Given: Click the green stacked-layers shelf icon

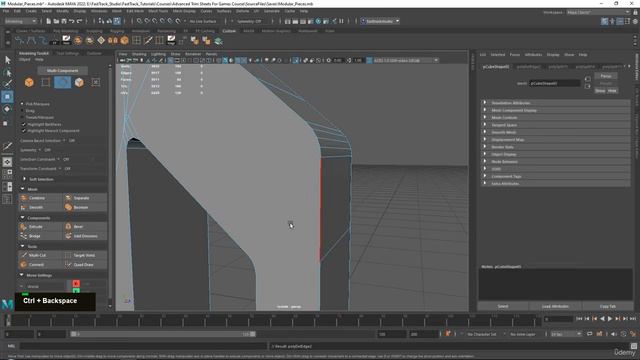Looking at the screenshot, I should click(x=218, y=40).
